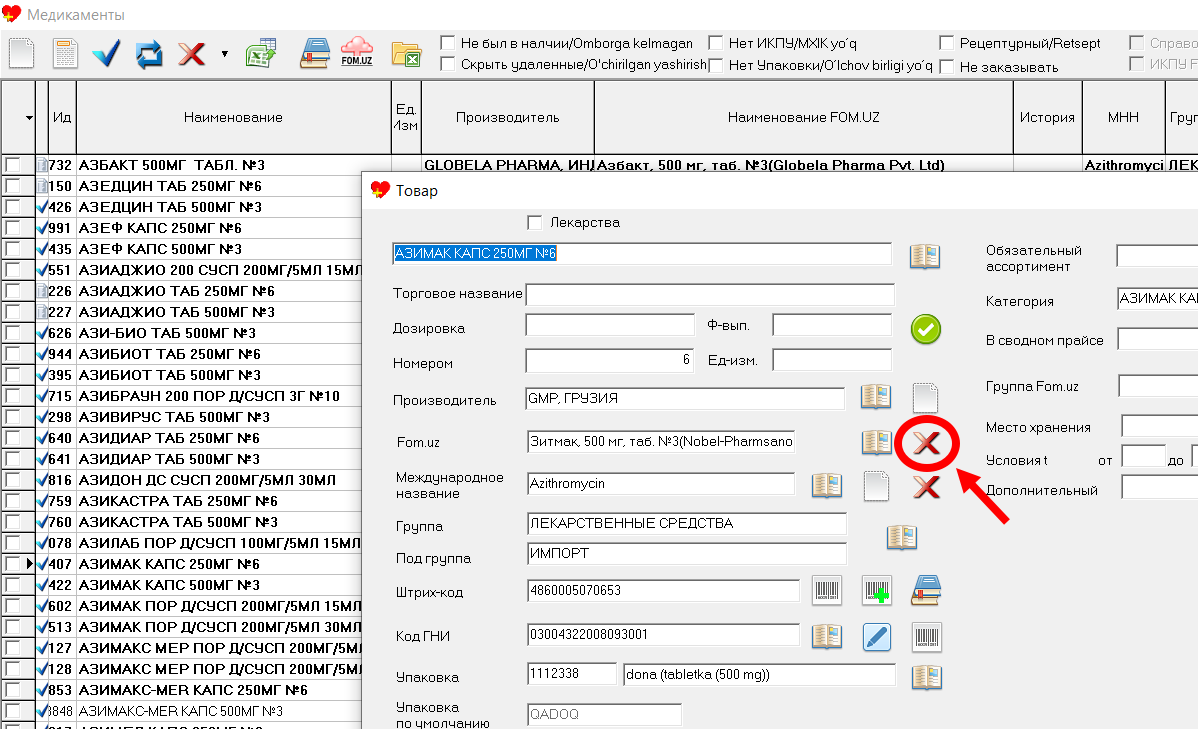The image size is (1198, 729).
Task: Clear Международное название with its red X
Action: (x=926, y=486)
